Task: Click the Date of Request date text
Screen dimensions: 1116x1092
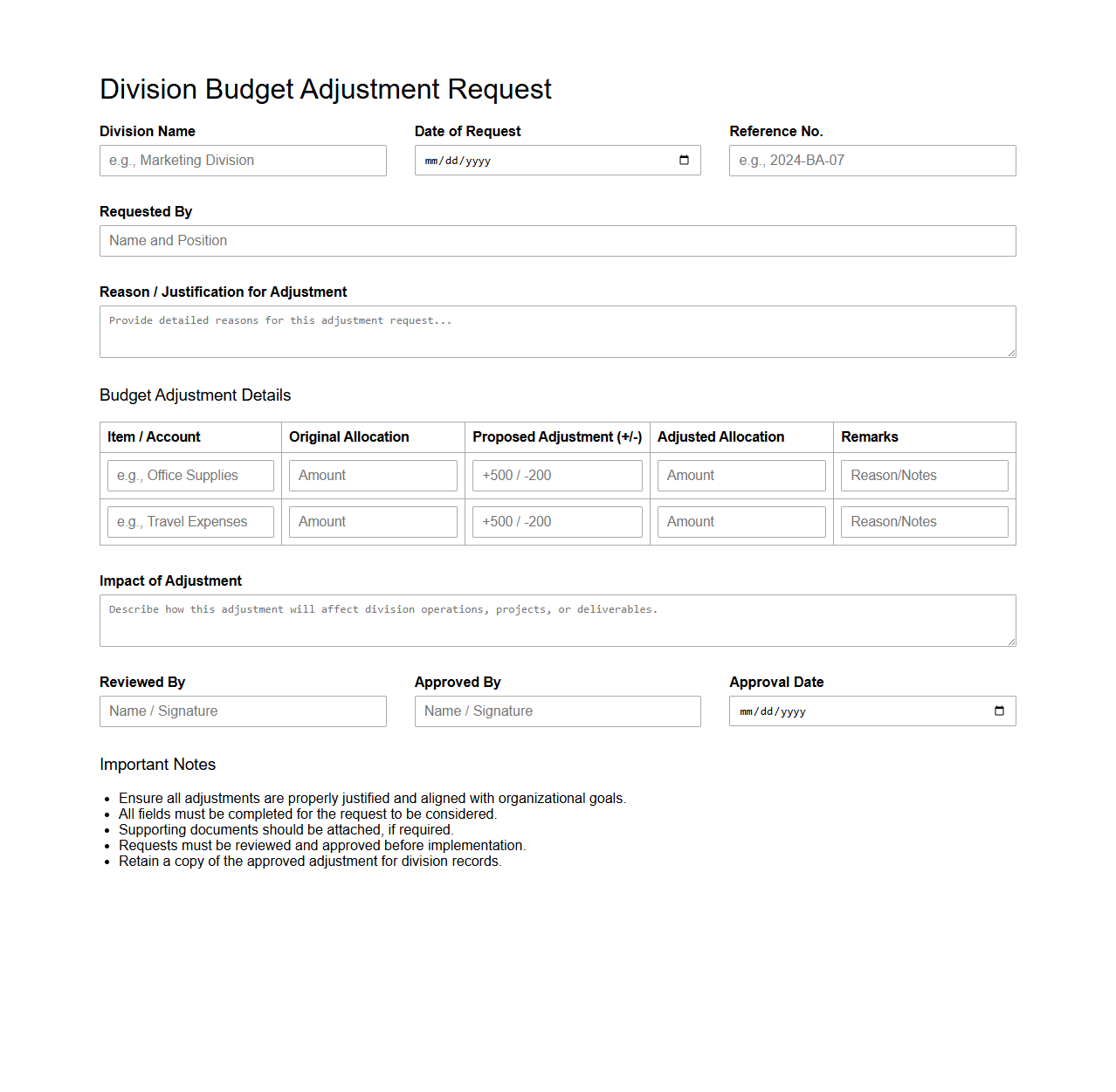Action: (x=458, y=161)
